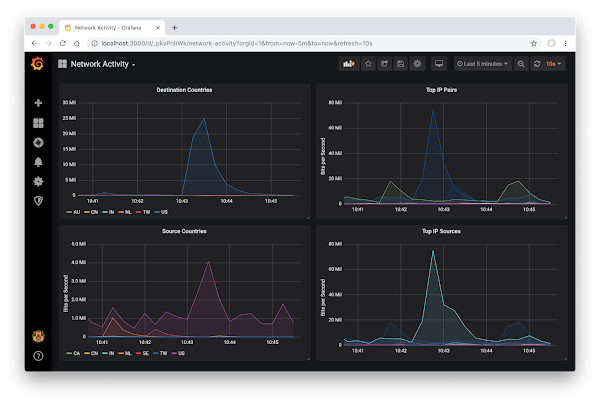This screenshot has width=600, height=404.
Task: Open the Top IP Sources panel title menu
Action: [x=441, y=231]
